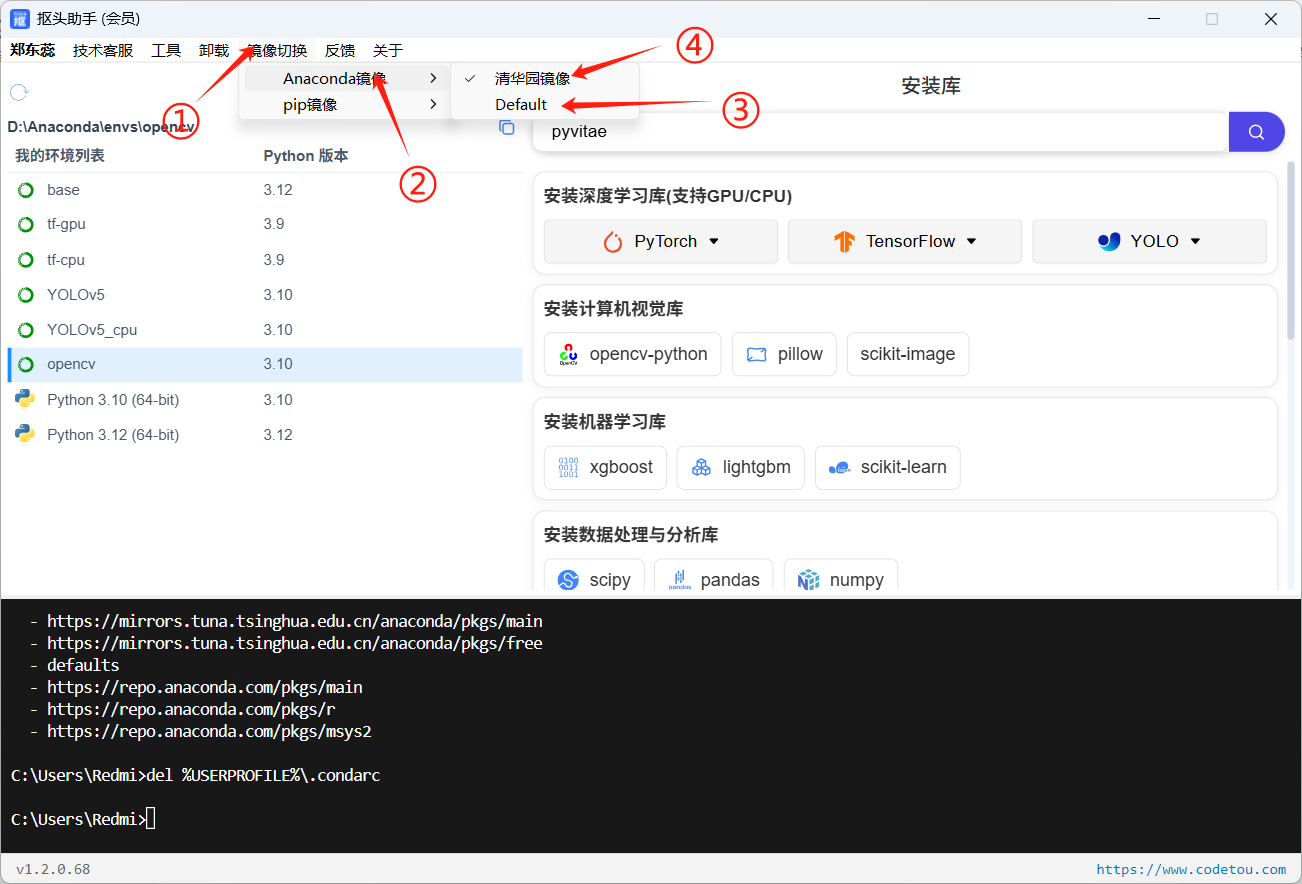The image size is (1302, 884).
Task: Click the tf-cpu environment conda icon
Action: [26, 260]
